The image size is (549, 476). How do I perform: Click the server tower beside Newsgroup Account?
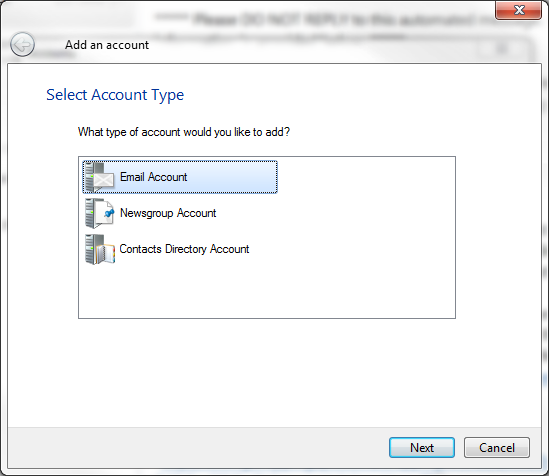[x=90, y=213]
